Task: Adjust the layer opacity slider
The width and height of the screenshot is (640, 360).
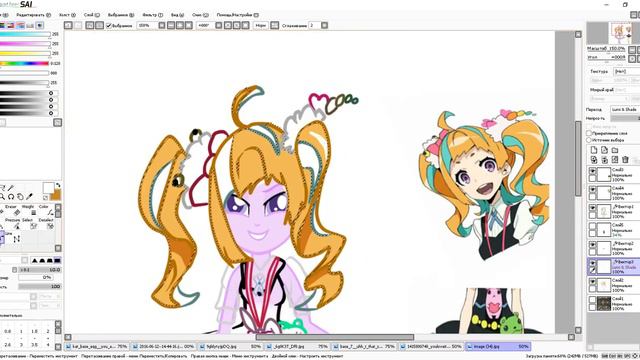Action: coord(625,118)
